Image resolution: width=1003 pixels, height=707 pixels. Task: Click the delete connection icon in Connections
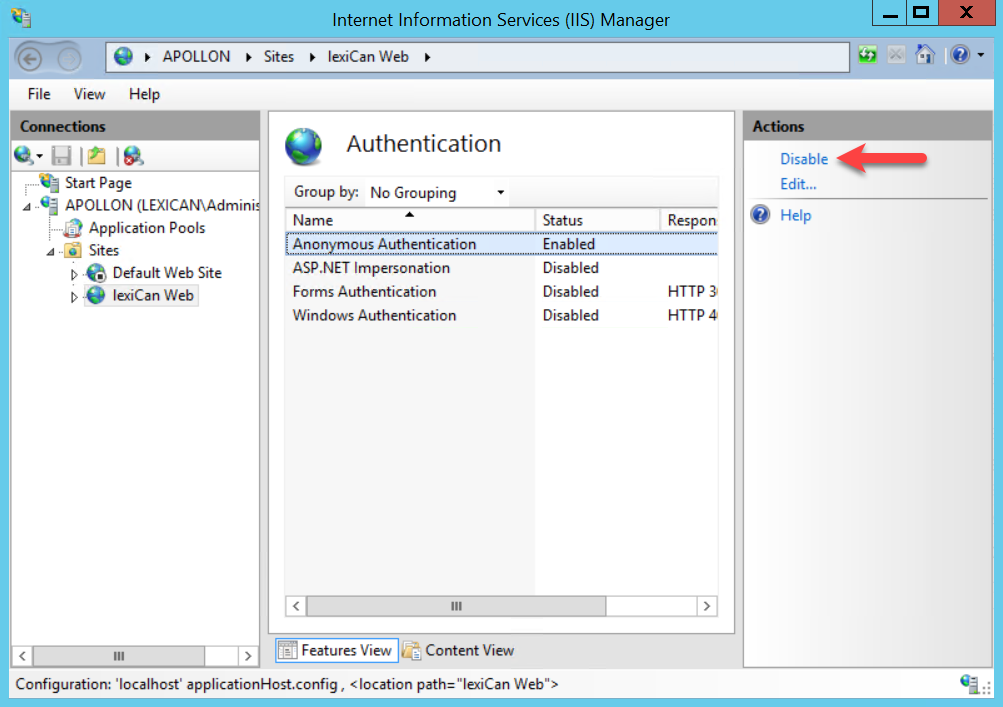[x=133, y=155]
